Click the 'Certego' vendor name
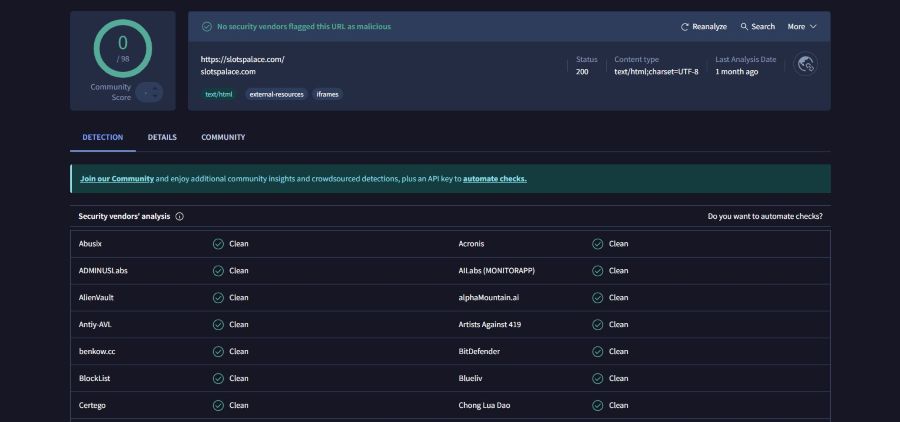900x422 pixels. pyautogui.click(x=92, y=405)
